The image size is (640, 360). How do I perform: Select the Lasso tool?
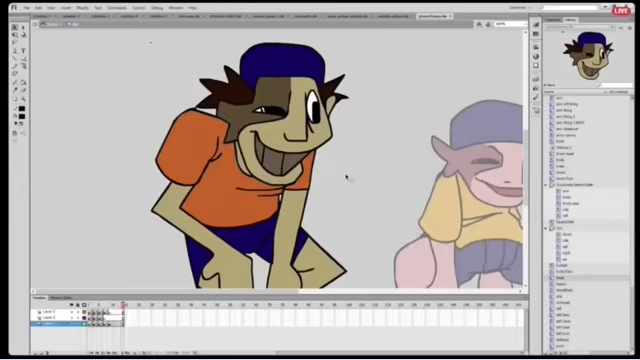[x=15, y=42]
